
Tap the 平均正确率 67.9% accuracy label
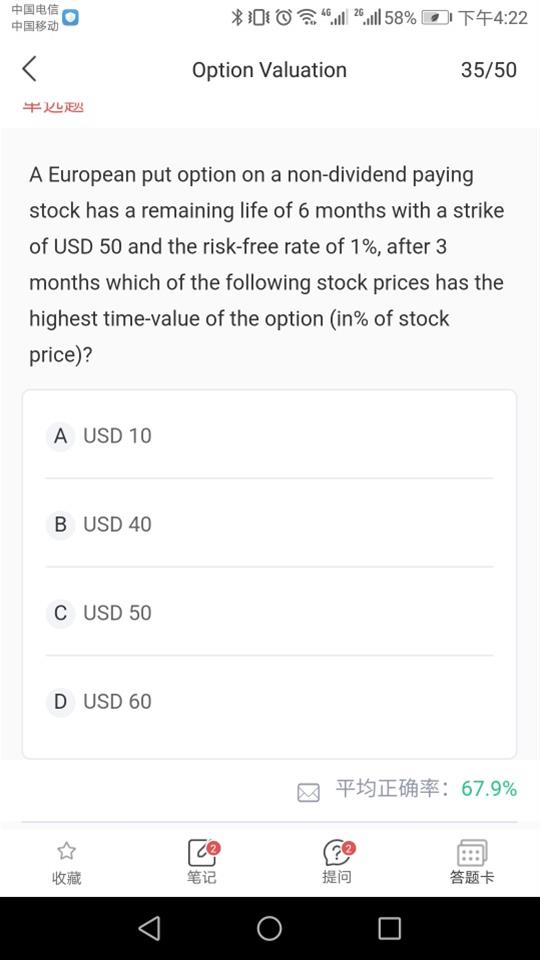coord(426,789)
